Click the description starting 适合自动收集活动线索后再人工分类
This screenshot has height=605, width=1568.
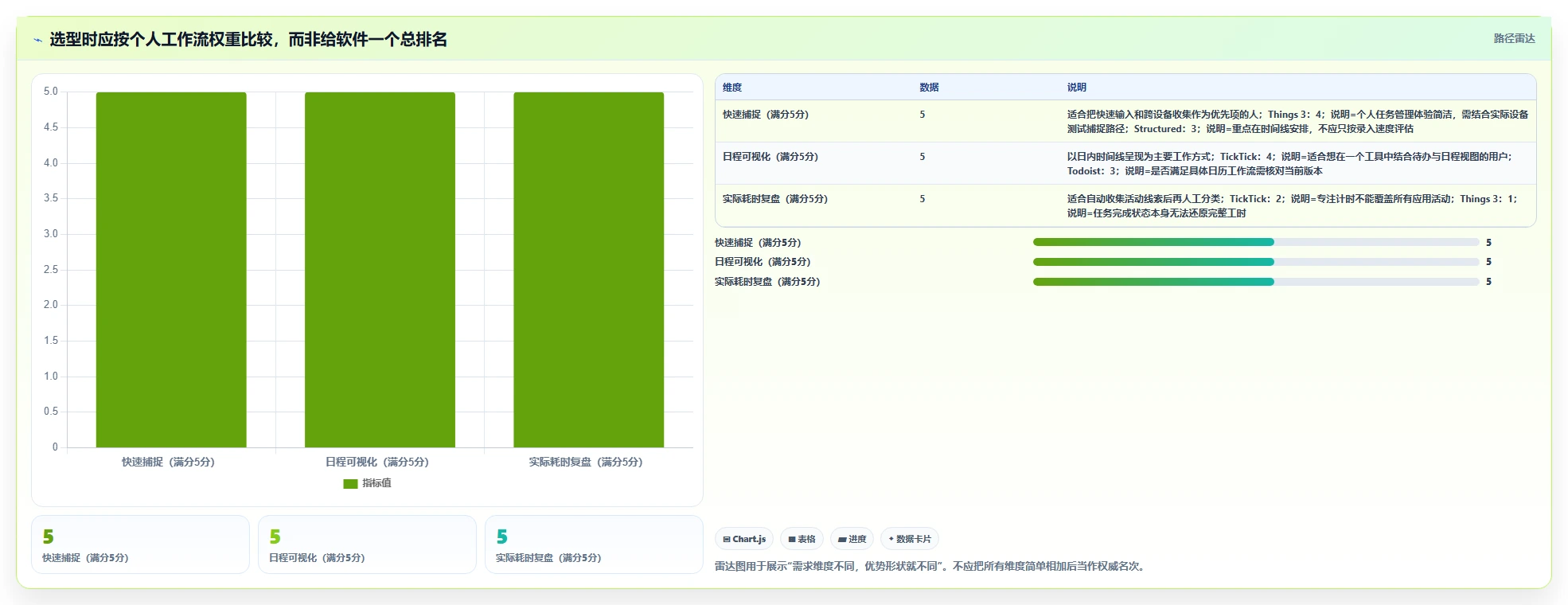[1293, 206]
